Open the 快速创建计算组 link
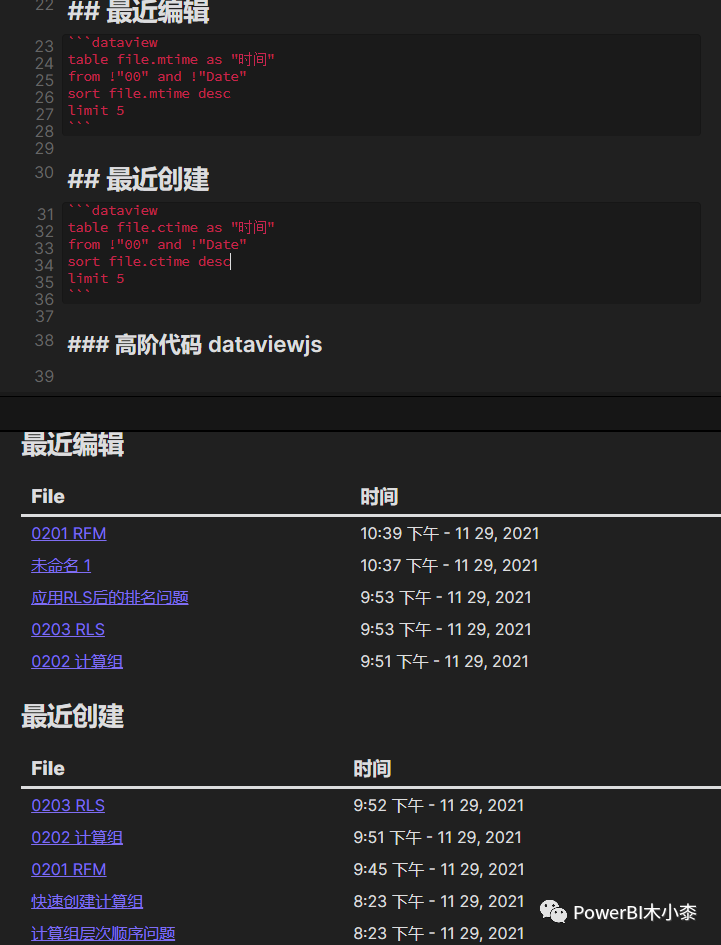The image size is (721, 945). click(x=87, y=901)
